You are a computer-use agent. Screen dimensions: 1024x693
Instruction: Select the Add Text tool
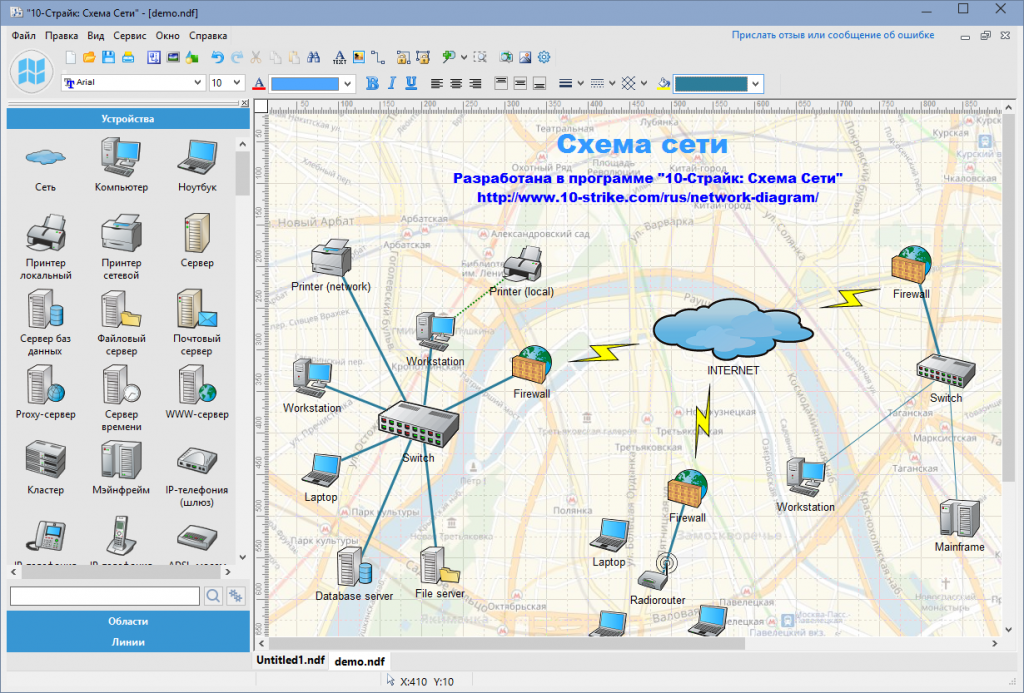[x=339, y=57]
